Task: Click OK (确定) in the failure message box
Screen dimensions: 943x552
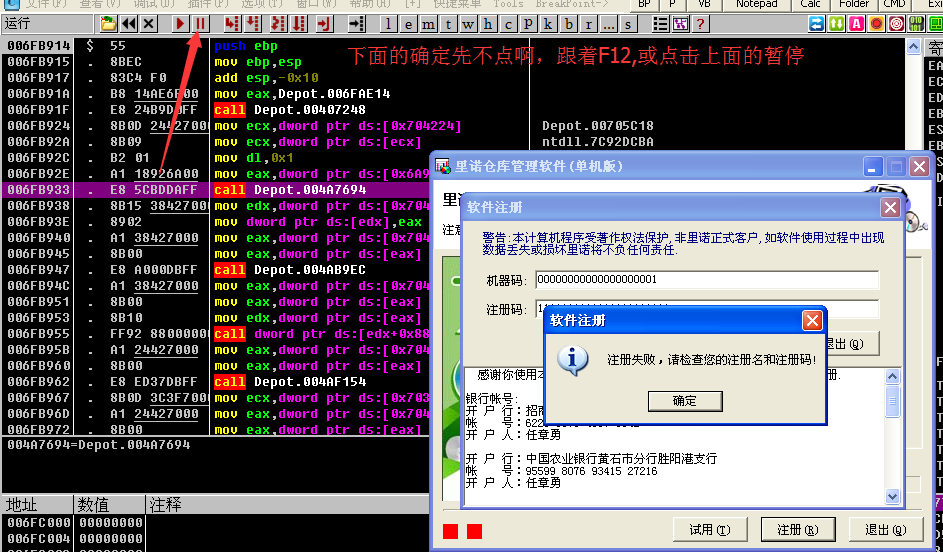Action: (x=685, y=401)
